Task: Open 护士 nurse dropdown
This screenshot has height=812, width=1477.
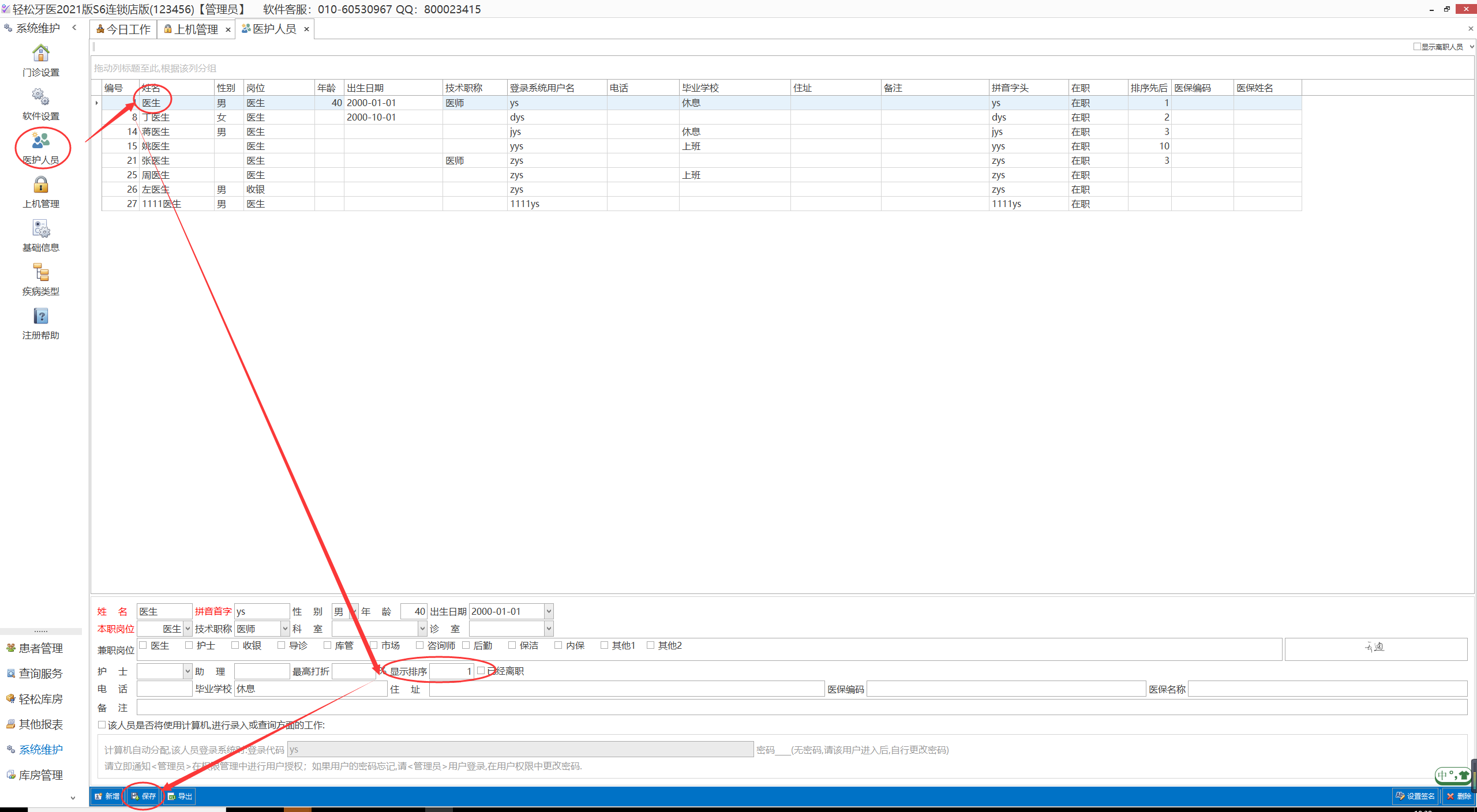Action: (188, 671)
